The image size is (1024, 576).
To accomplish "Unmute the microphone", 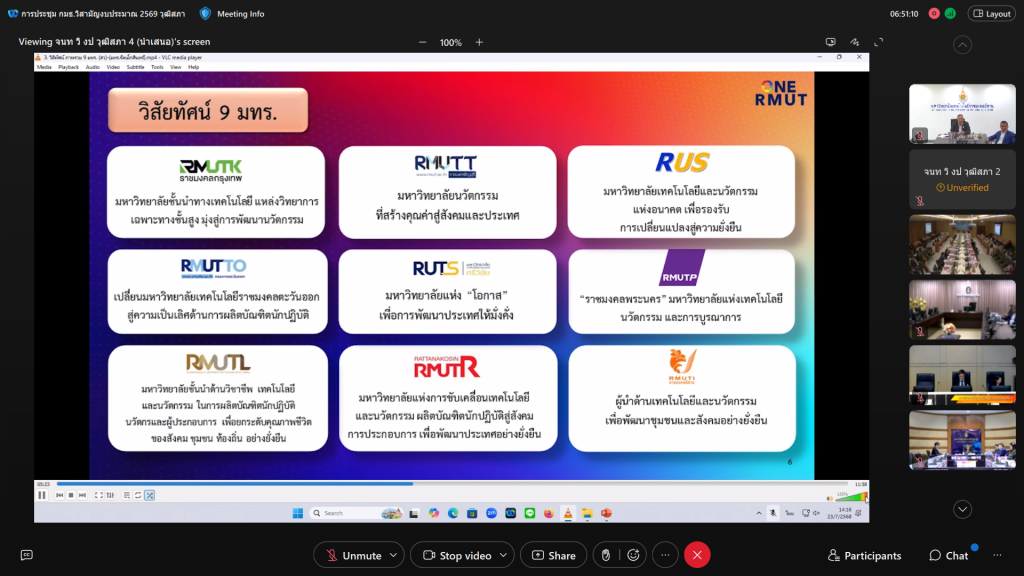I will click(351, 555).
